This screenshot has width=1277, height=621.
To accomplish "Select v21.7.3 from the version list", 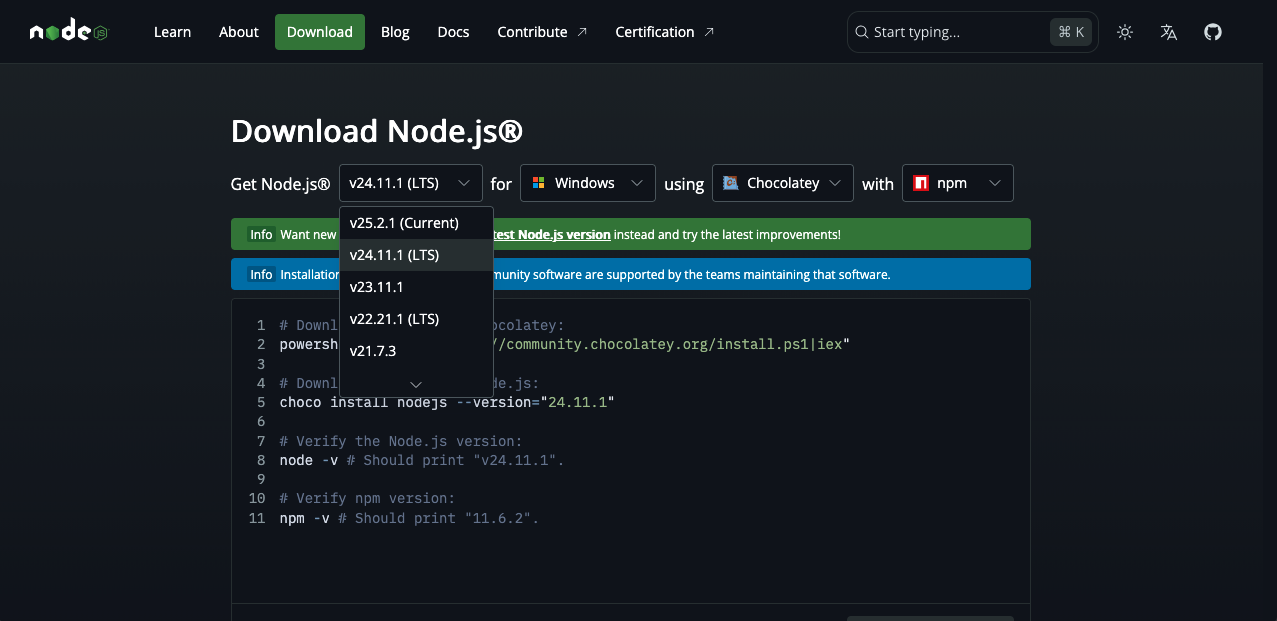I will pyautogui.click(x=373, y=351).
